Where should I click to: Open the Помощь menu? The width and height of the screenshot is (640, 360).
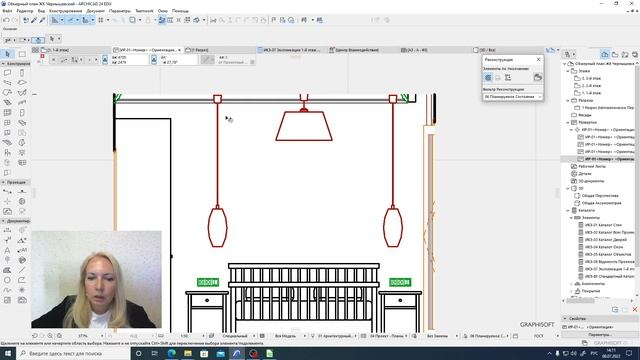pos(180,11)
